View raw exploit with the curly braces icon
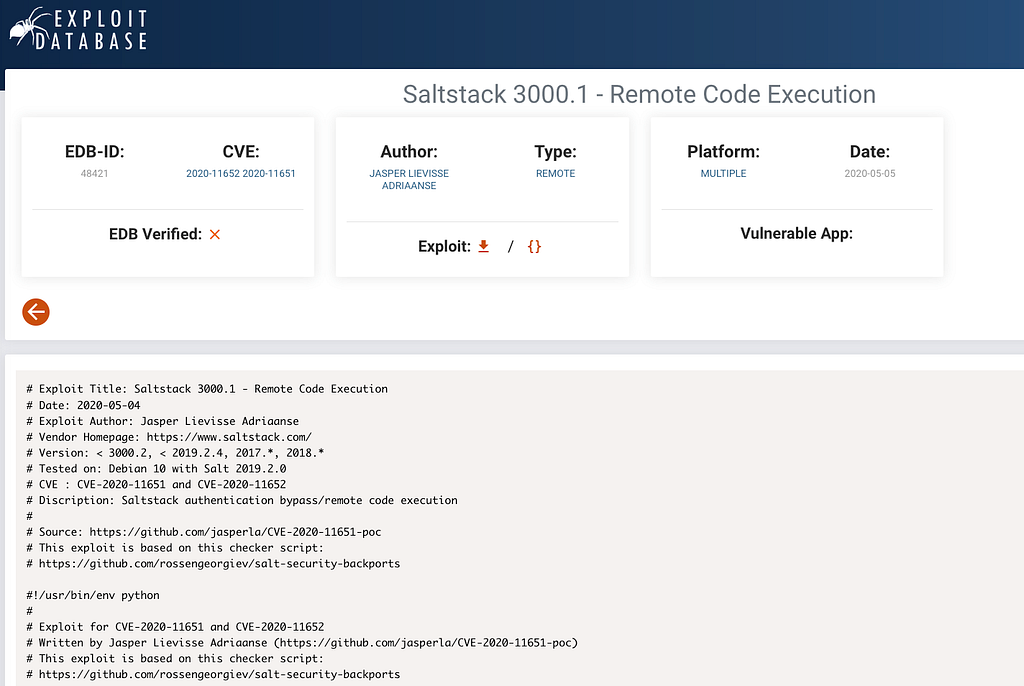 coord(534,246)
